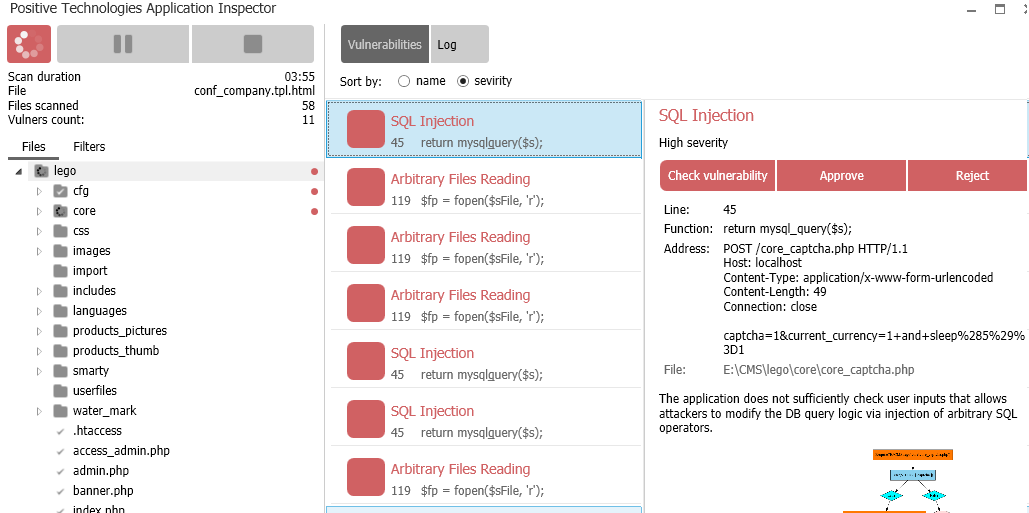The height and width of the screenshot is (513, 1029).
Task: Stop the scan
Action: 253,44
